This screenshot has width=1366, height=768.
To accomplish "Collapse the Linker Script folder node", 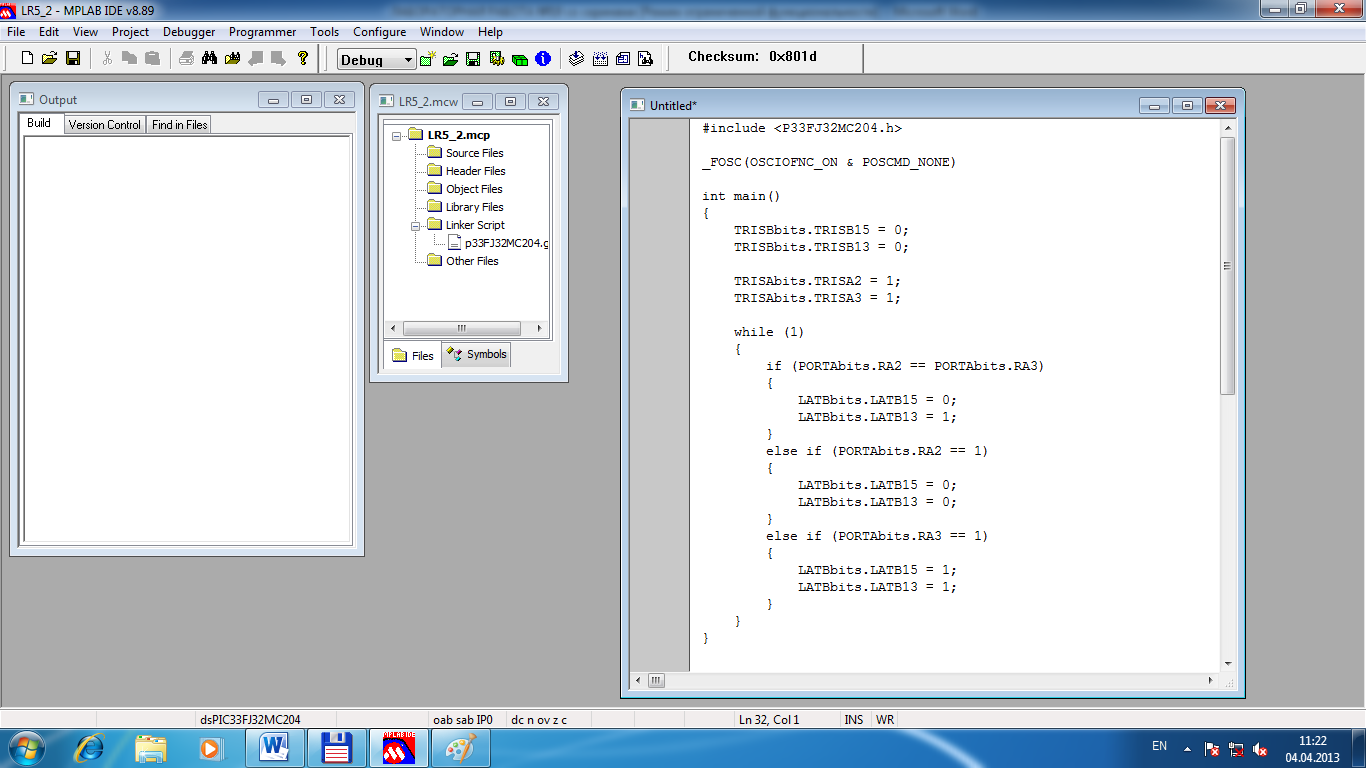I will pos(414,225).
